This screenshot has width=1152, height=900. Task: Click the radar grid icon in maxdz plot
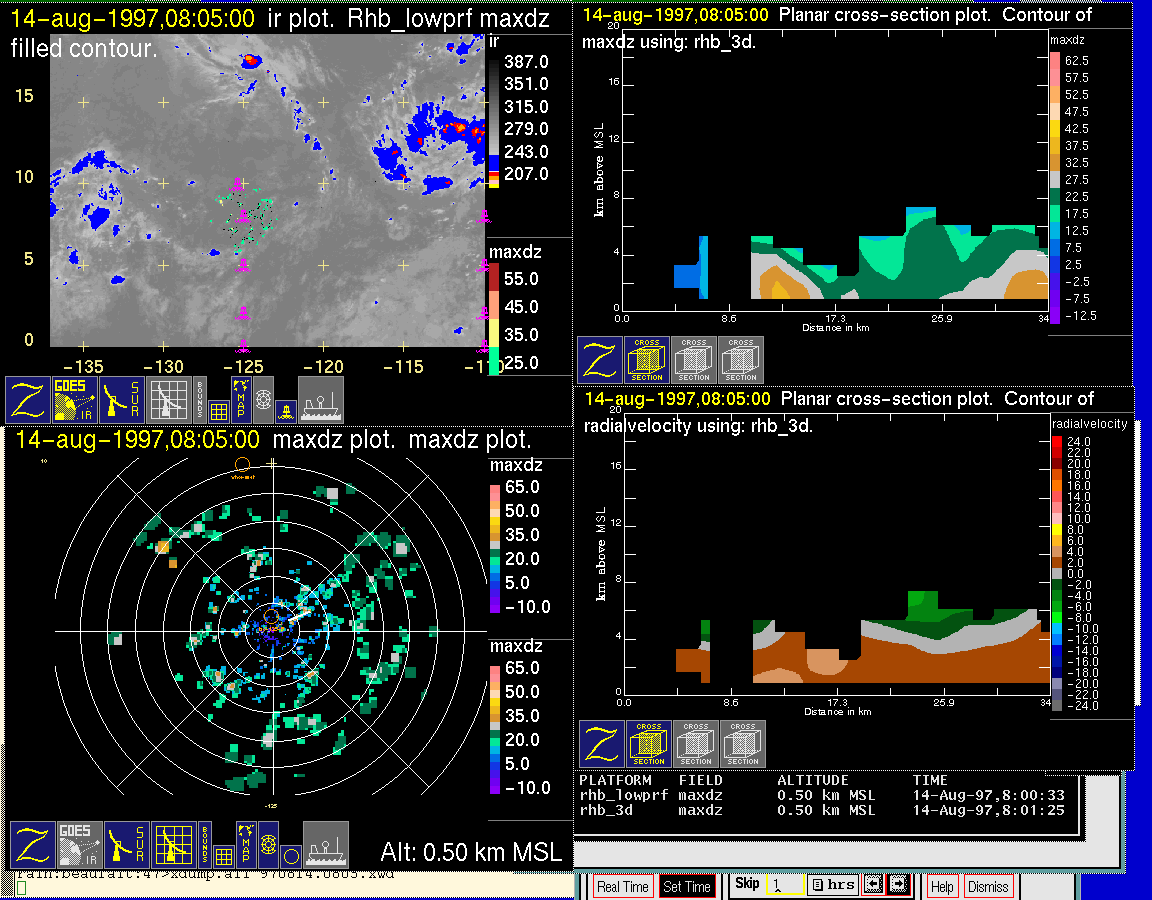(171, 845)
